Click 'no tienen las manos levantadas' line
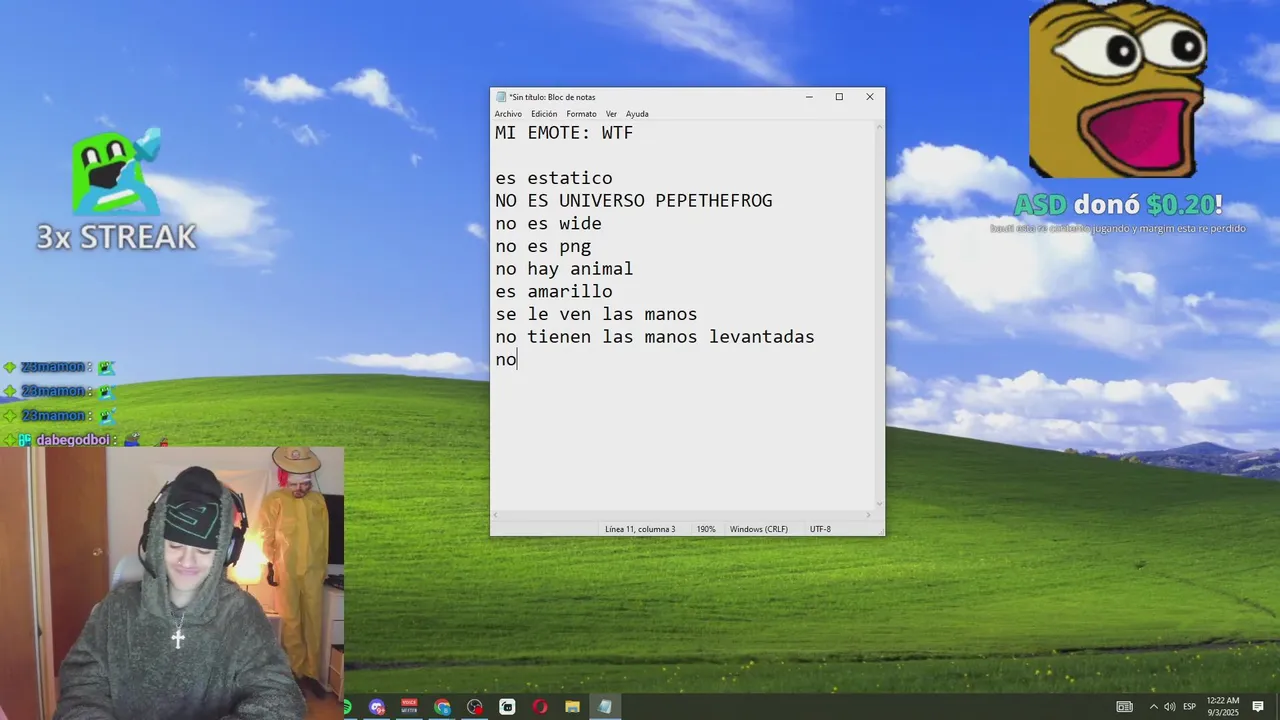Image resolution: width=1280 pixels, height=720 pixels. (655, 337)
